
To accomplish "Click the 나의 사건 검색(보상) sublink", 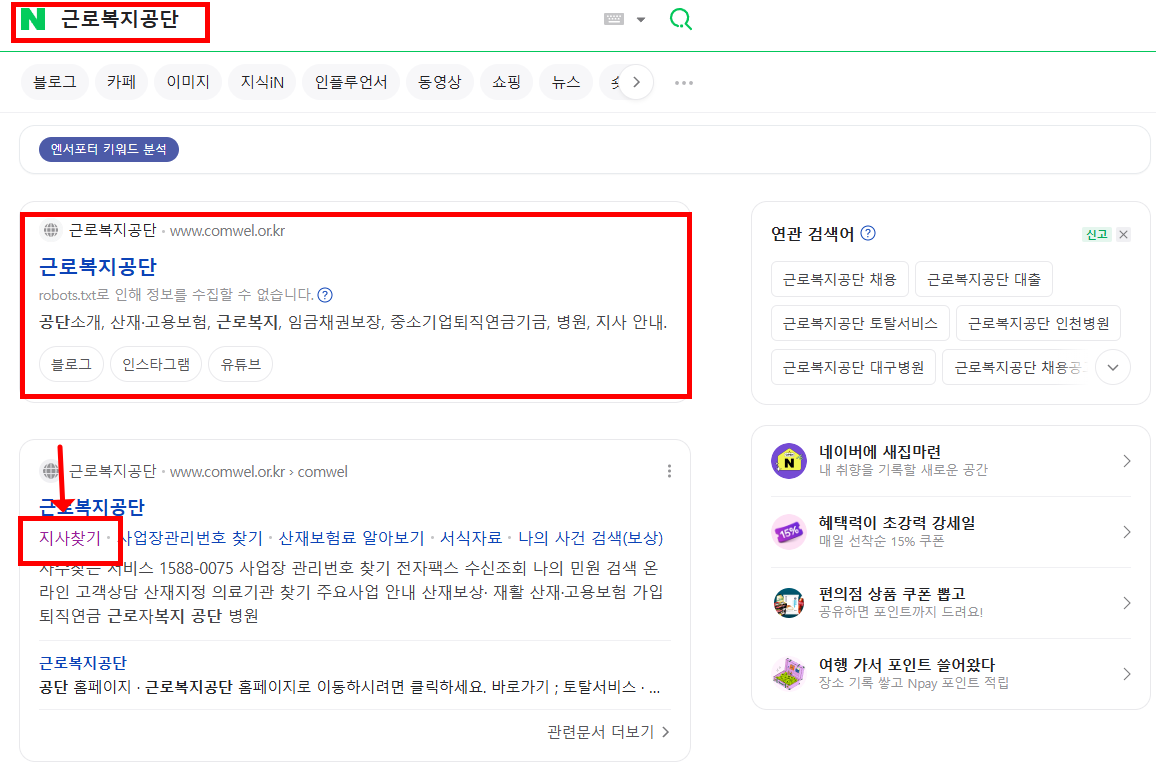I will 590,538.
